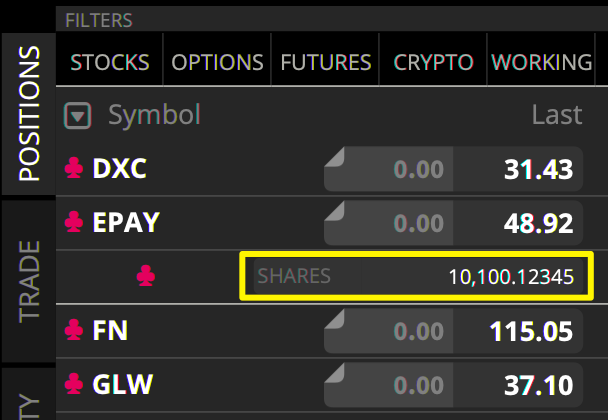Show WORKING orders filter
This screenshot has height=420, width=608.
(543, 62)
